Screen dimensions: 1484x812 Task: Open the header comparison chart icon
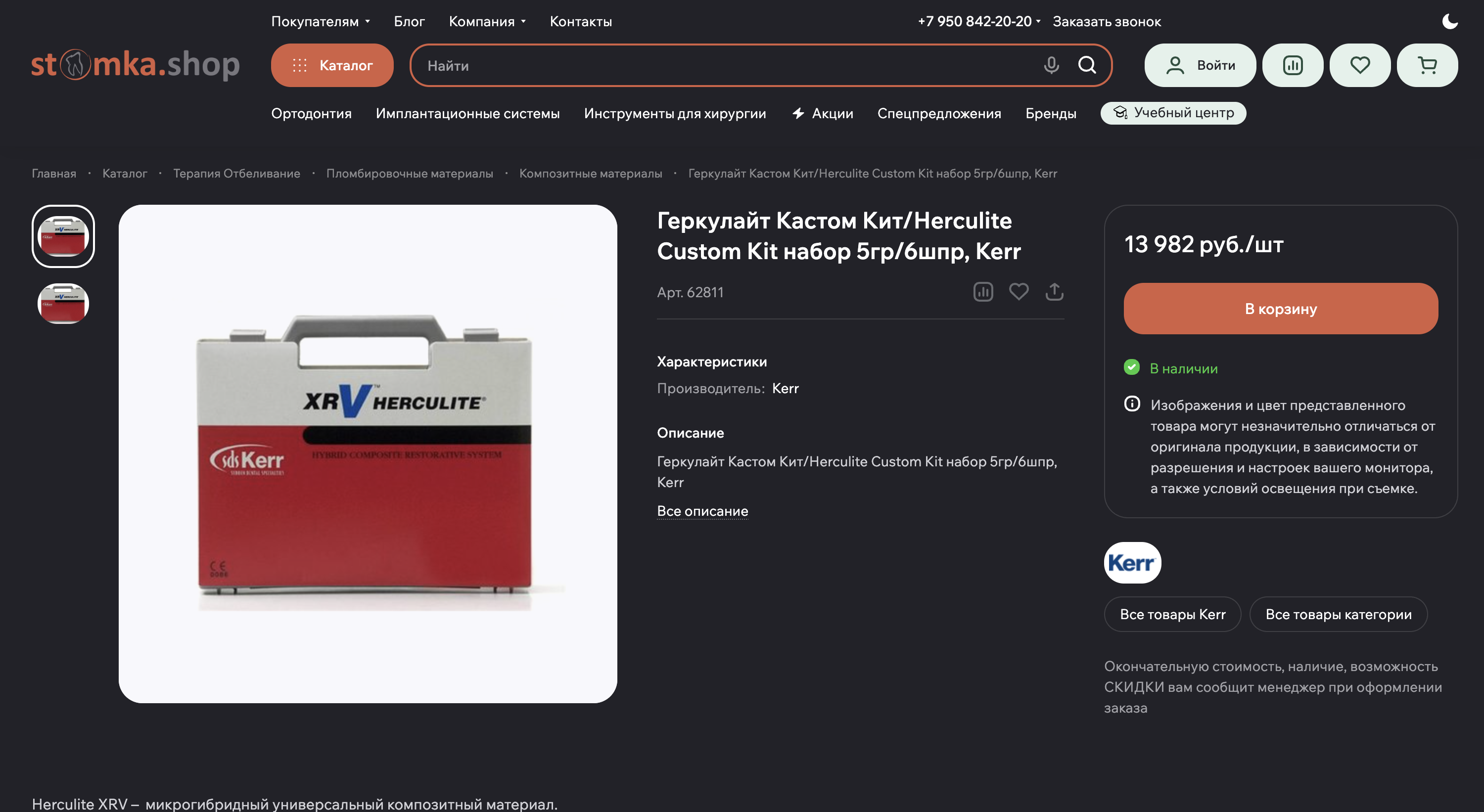pyautogui.click(x=1293, y=65)
